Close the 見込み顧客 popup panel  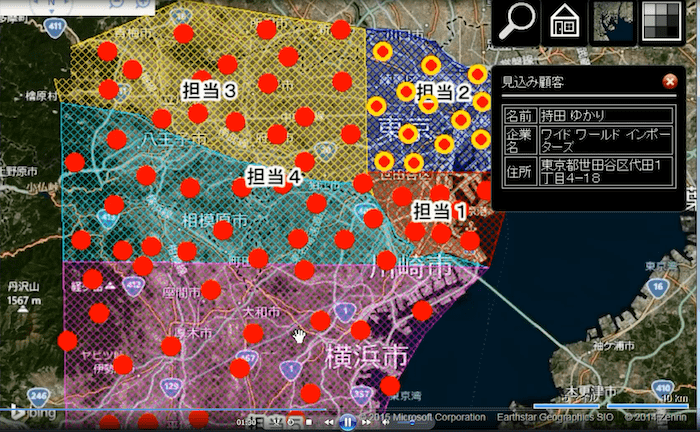click(670, 82)
